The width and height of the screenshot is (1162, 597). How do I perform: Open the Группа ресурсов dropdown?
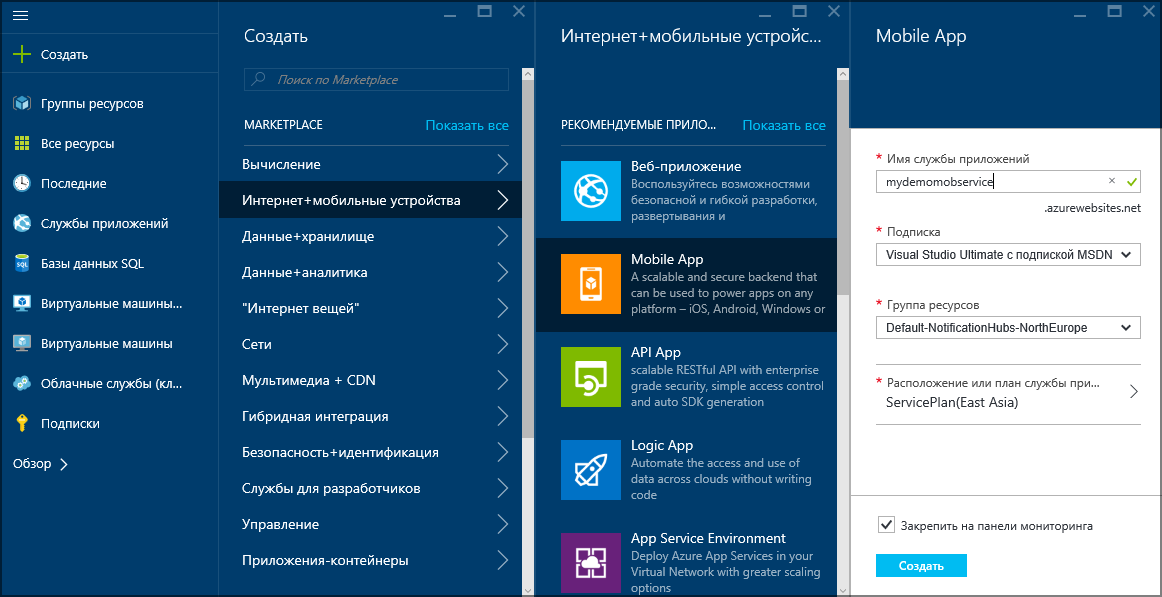pyautogui.click(x=1007, y=327)
